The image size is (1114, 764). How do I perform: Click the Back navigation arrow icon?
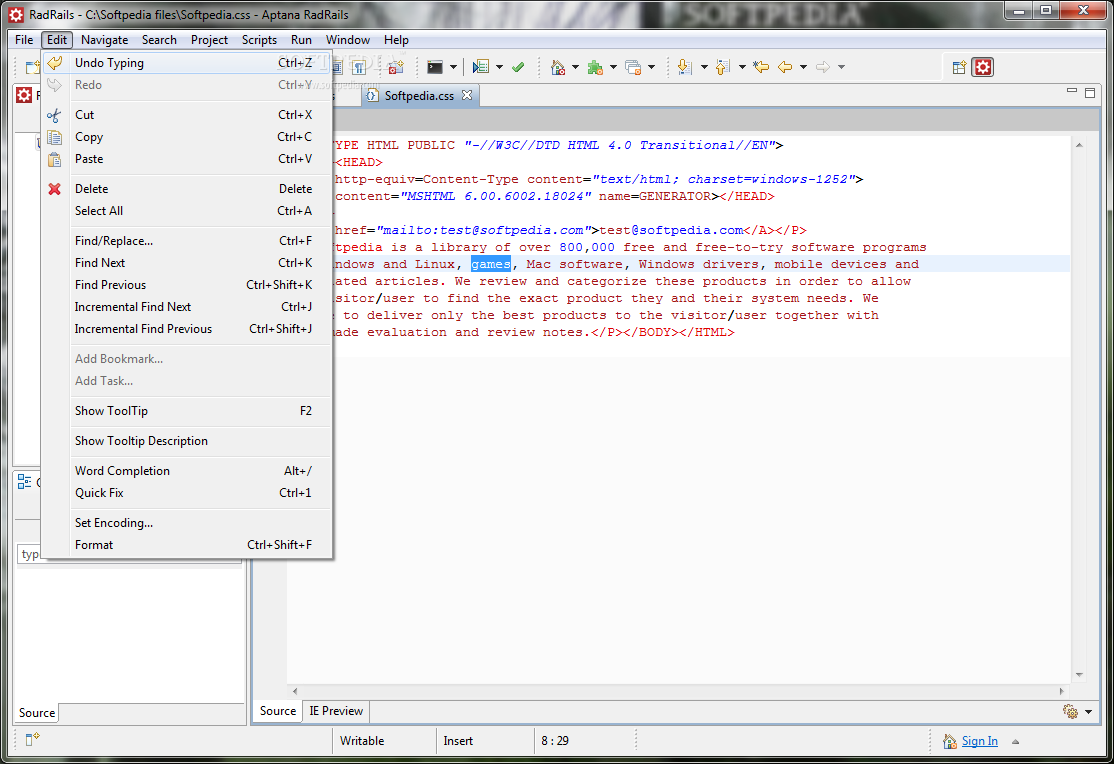[x=785, y=67]
